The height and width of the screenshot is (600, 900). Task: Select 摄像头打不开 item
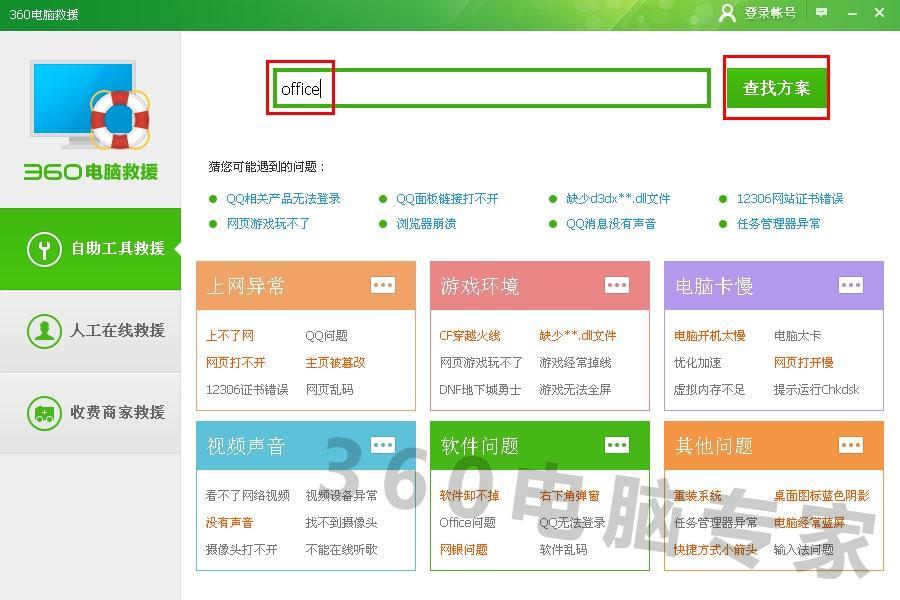[241, 549]
